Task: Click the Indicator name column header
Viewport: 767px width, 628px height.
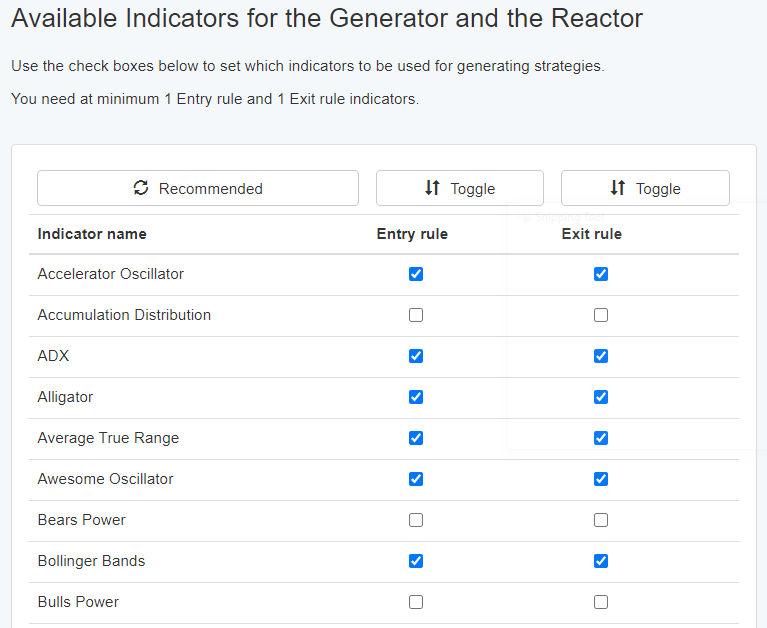Action: pyautogui.click(x=92, y=234)
